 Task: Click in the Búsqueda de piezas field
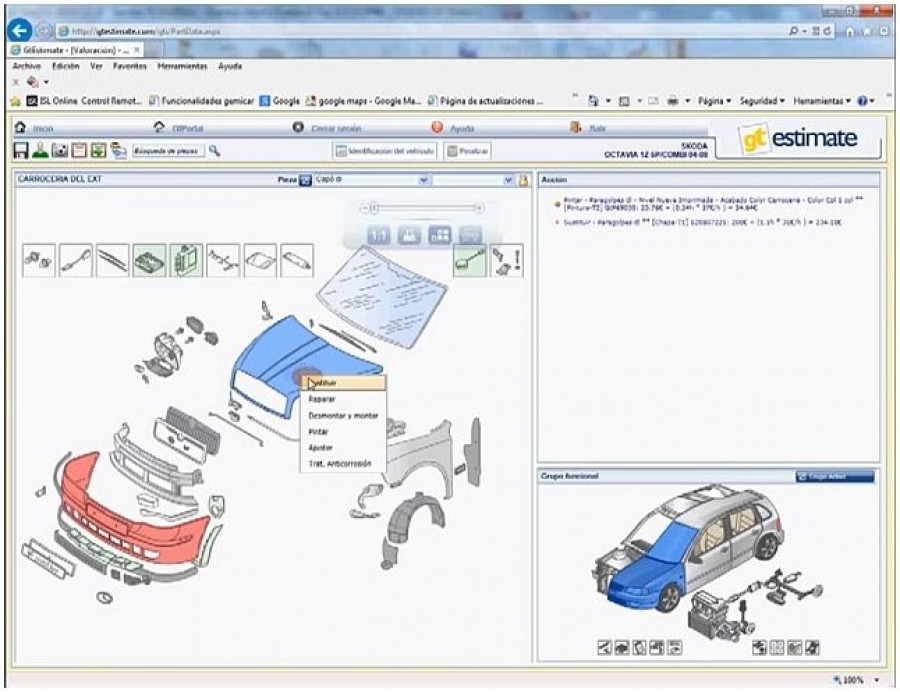(168, 151)
